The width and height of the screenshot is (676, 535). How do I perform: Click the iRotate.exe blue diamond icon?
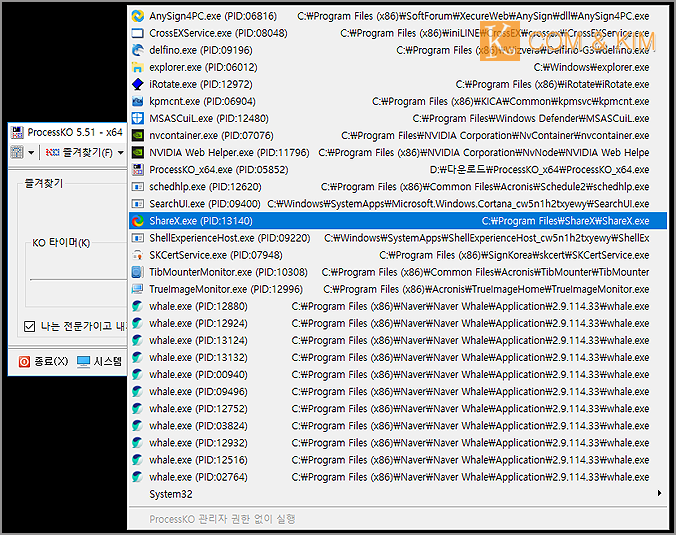click(138, 84)
